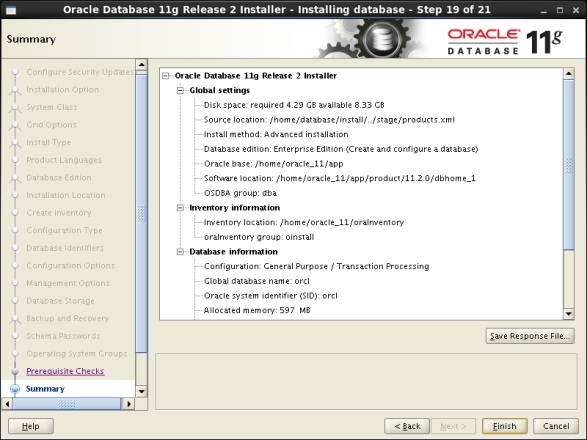Select the Configuration Options step

point(70,265)
